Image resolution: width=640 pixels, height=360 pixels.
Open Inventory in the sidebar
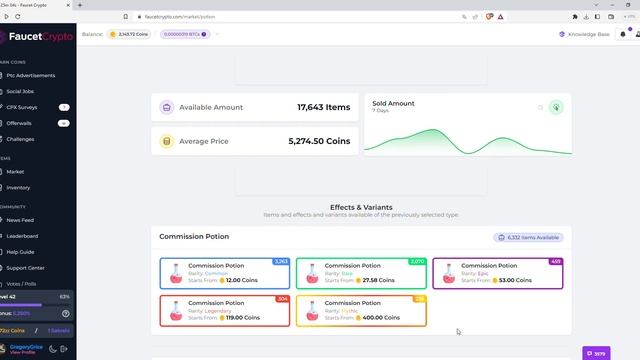[x=18, y=188]
